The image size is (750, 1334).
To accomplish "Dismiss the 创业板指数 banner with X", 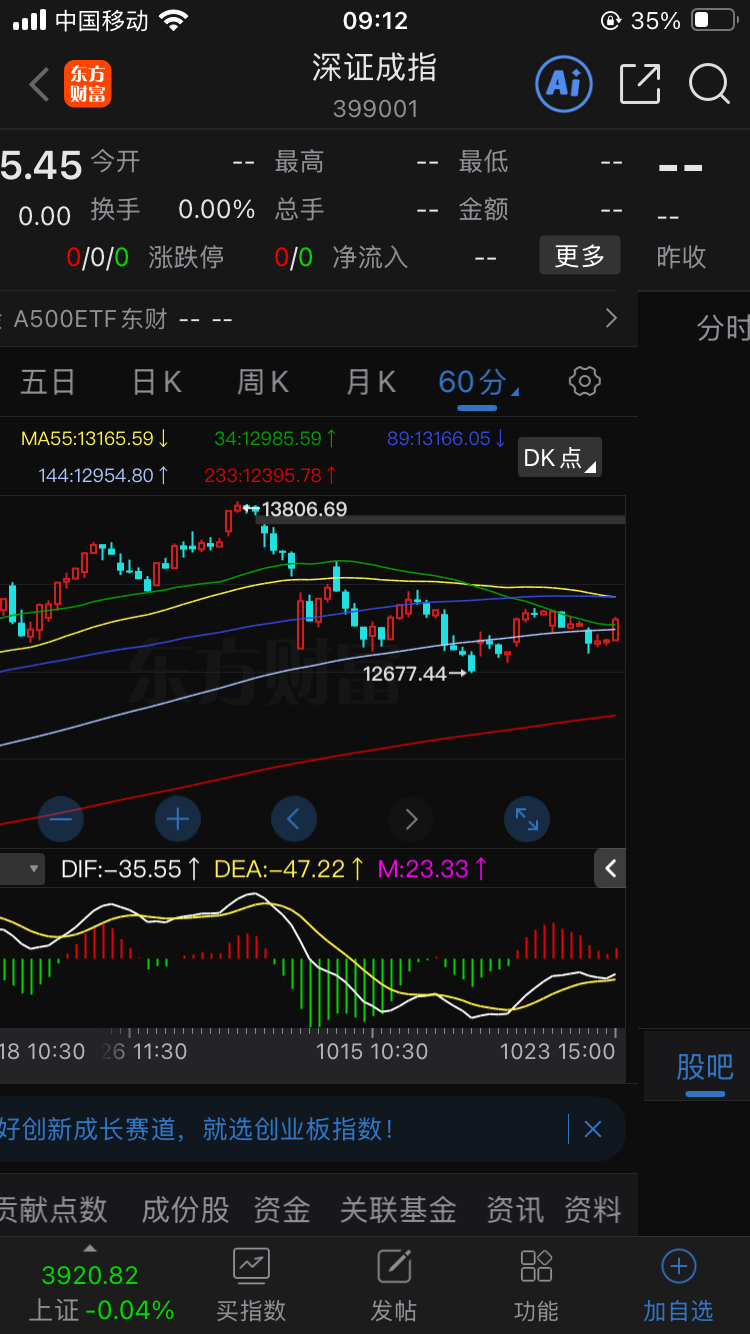I will click(x=593, y=1130).
